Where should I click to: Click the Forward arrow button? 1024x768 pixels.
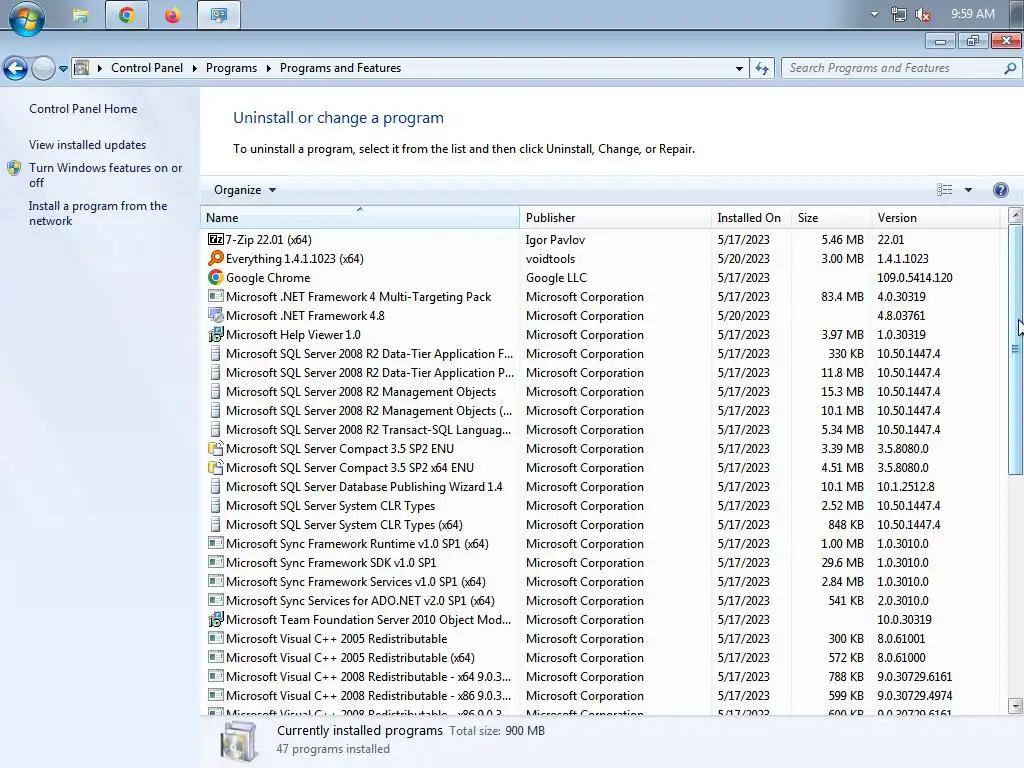coord(43,68)
